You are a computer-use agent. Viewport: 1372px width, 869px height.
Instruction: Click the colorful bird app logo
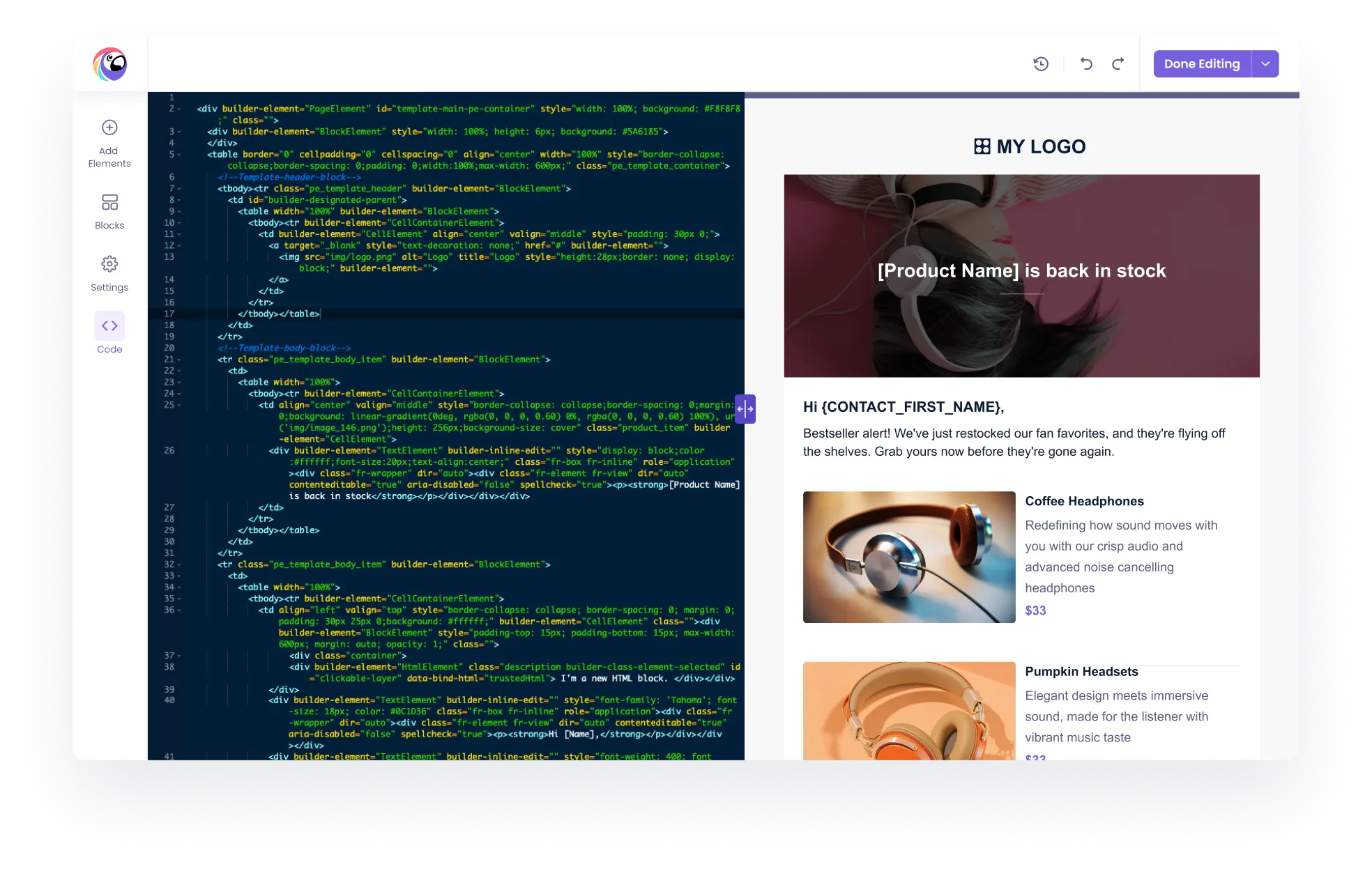coord(110,64)
